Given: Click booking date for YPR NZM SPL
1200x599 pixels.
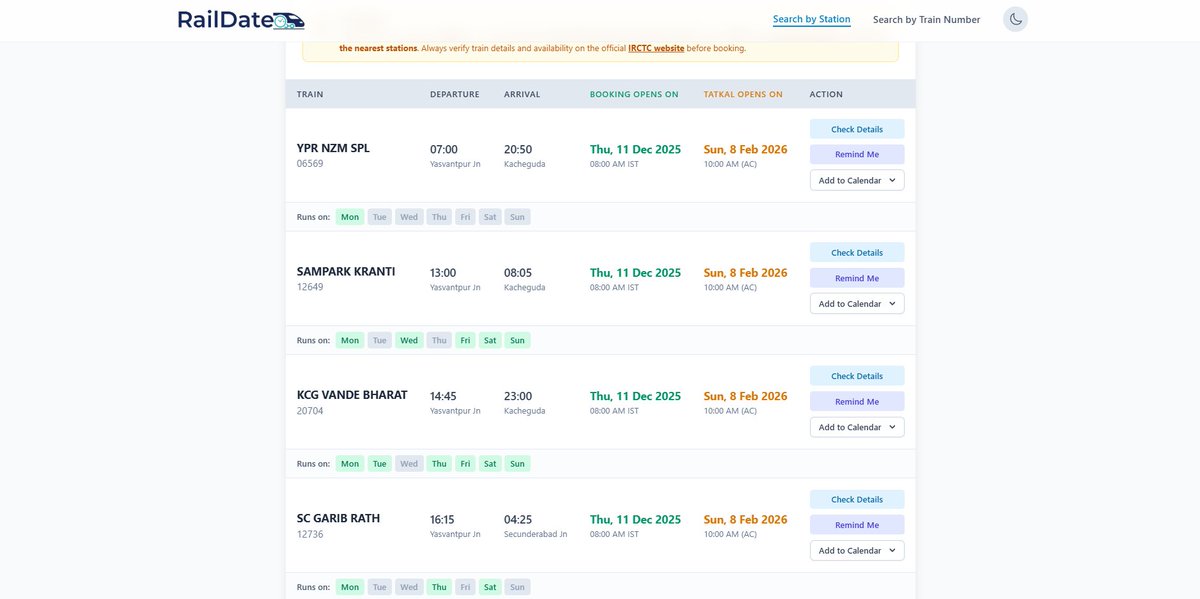Looking at the screenshot, I should (635, 149).
